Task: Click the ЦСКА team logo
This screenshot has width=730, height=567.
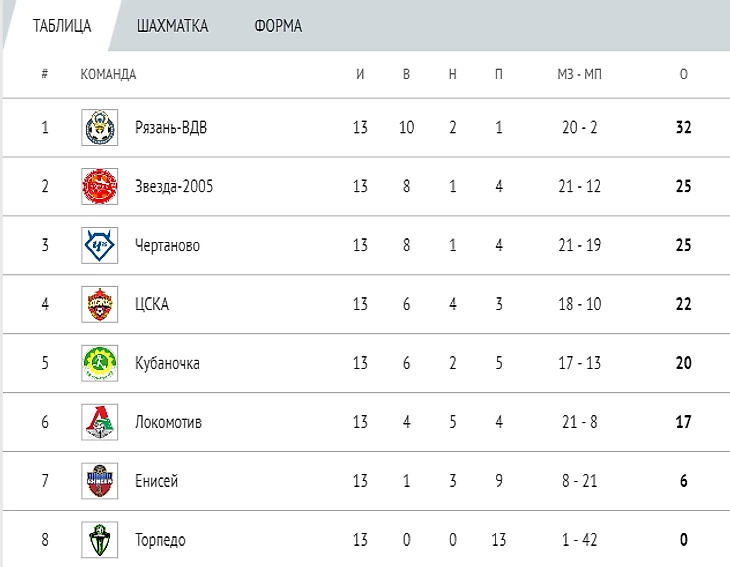Action: (99, 305)
